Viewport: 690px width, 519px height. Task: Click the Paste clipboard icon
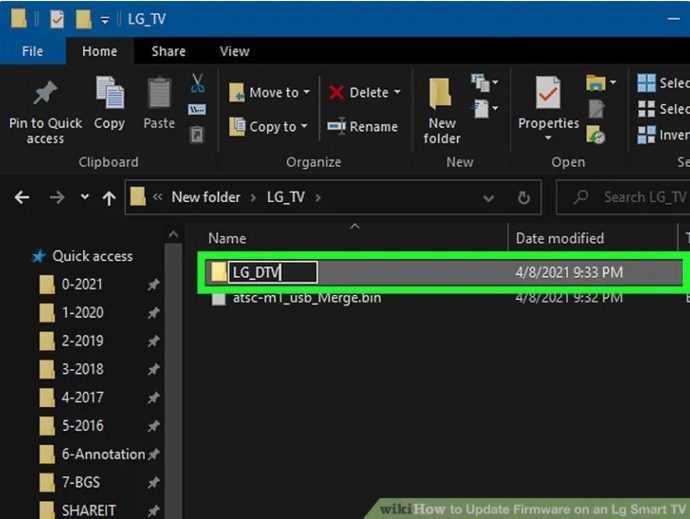pos(159,92)
